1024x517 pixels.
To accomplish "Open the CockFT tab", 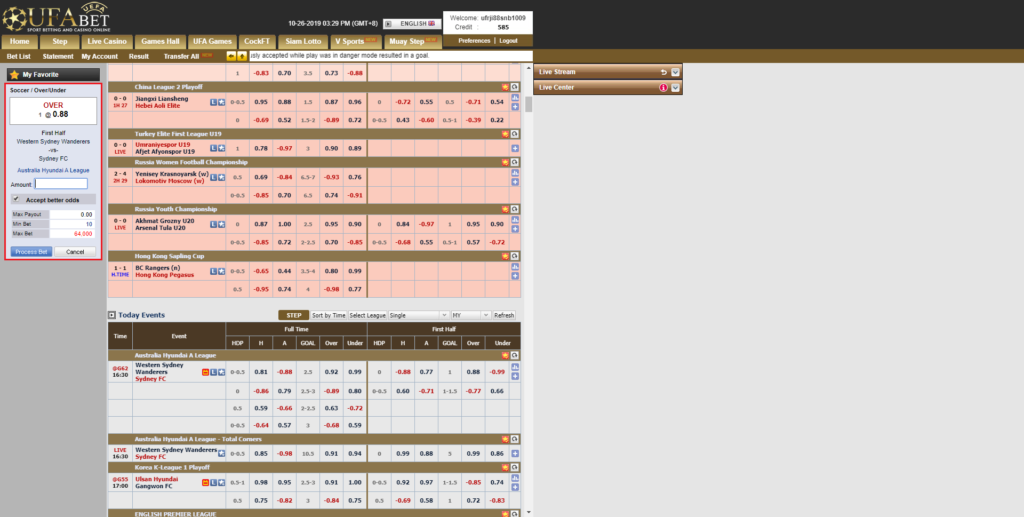I will pyautogui.click(x=257, y=42).
